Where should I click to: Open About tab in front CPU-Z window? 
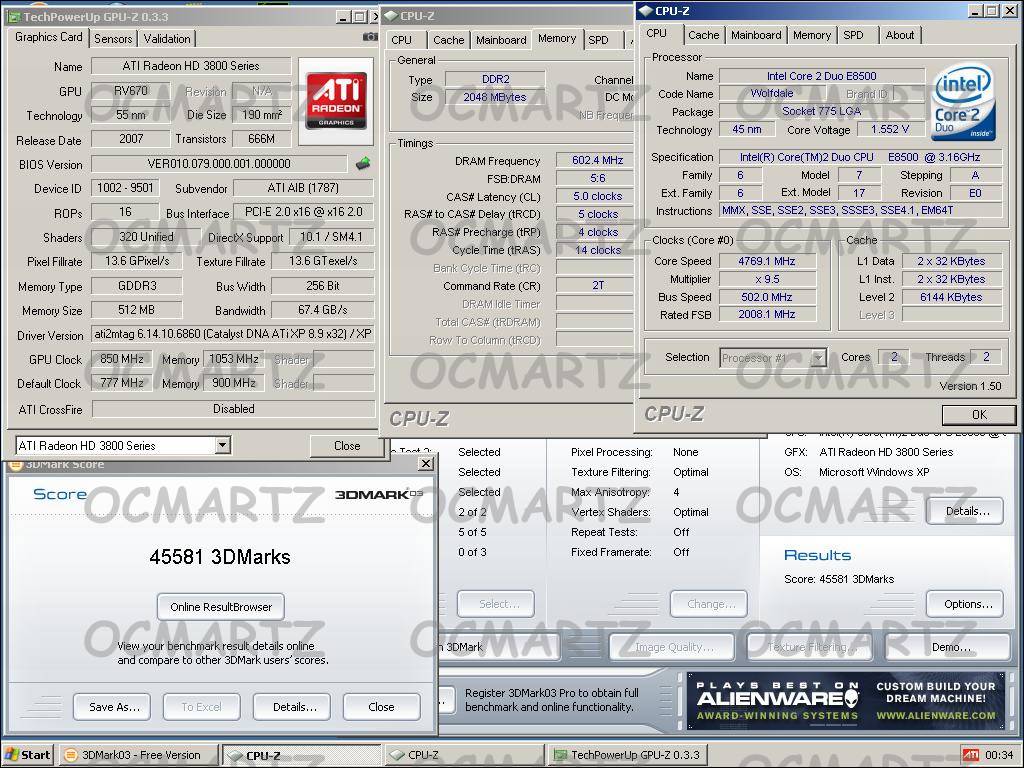899,35
